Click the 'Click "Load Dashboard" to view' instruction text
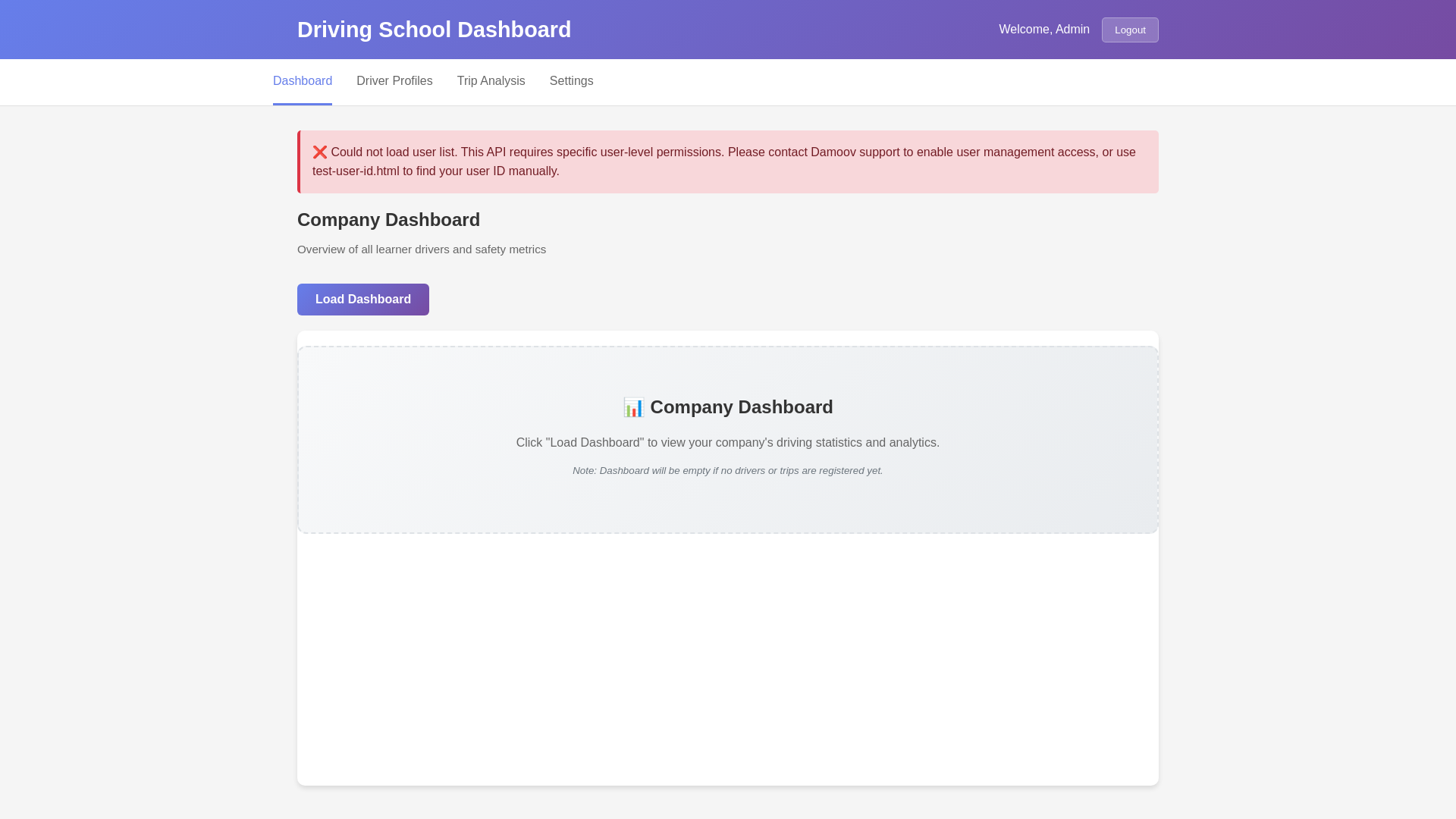 [728, 443]
